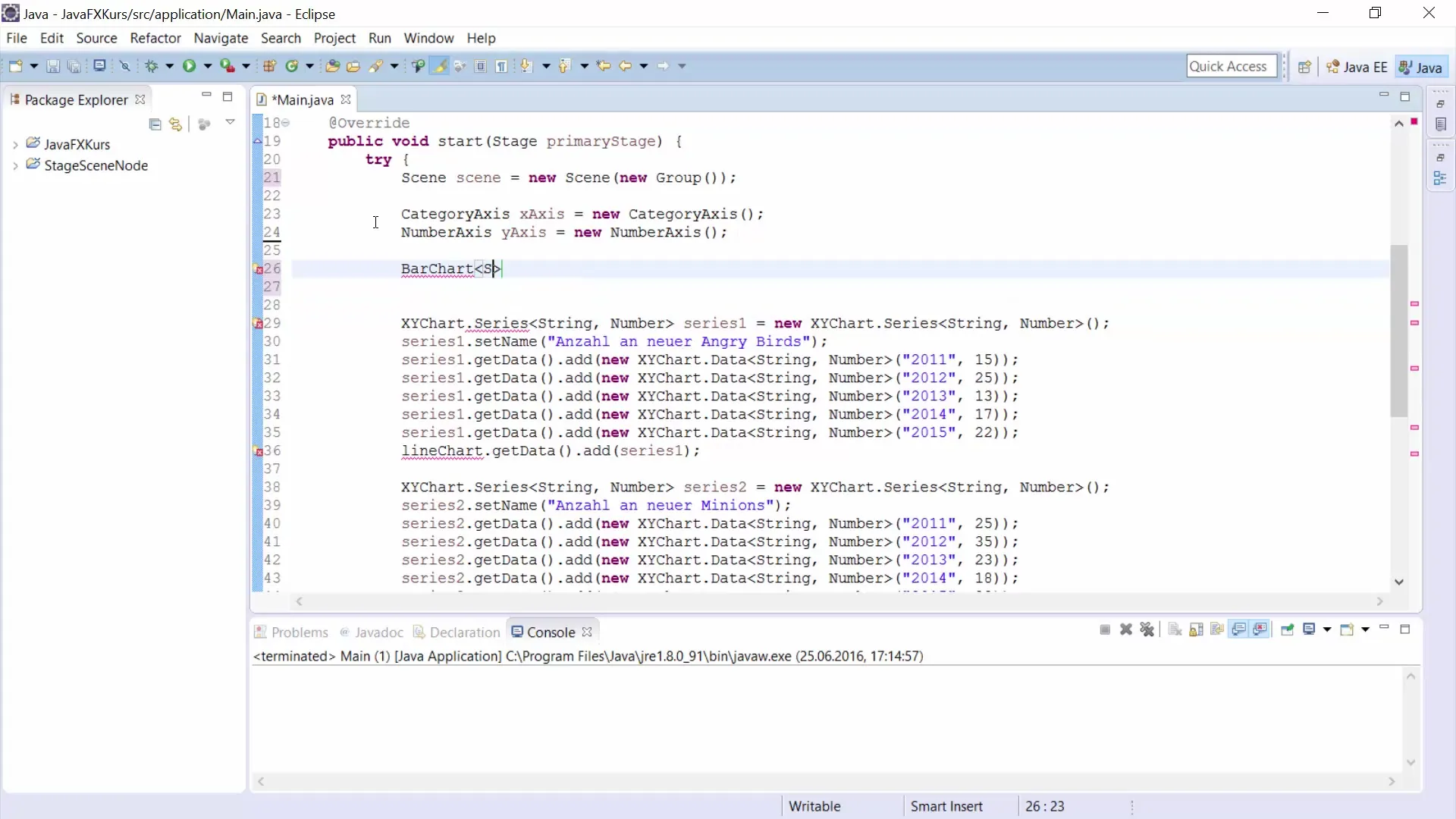The width and height of the screenshot is (1456, 819).
Task: Go to Last Edit Location icon
Action: point(604,66)
